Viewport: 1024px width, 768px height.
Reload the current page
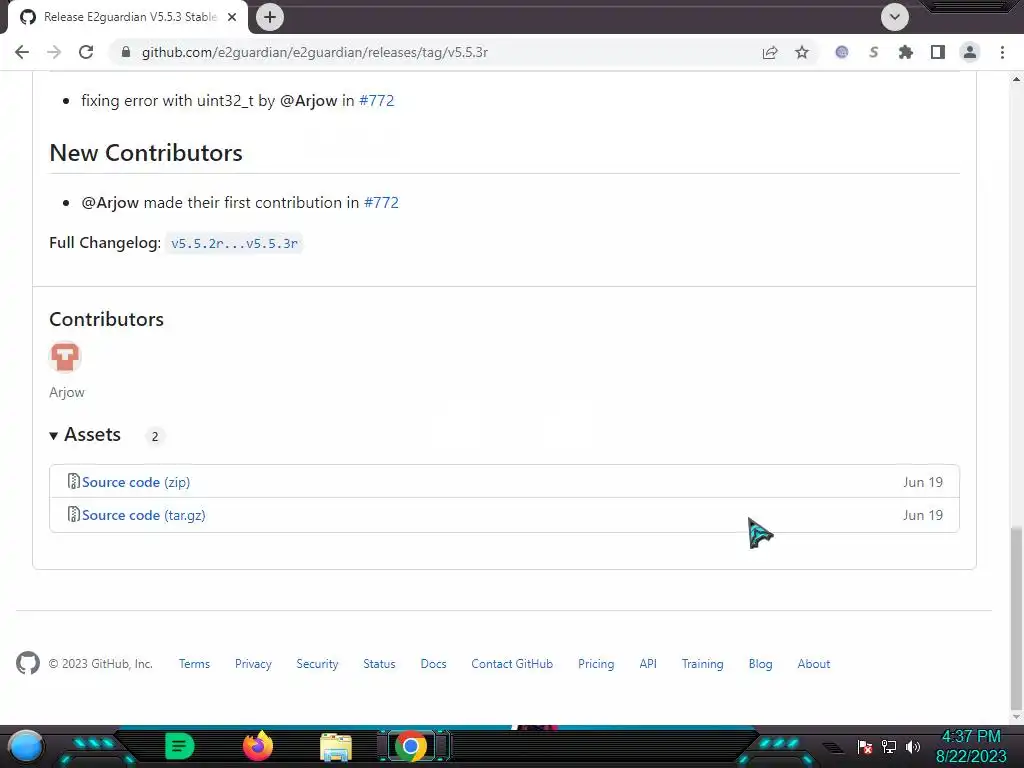coord(86,52)
